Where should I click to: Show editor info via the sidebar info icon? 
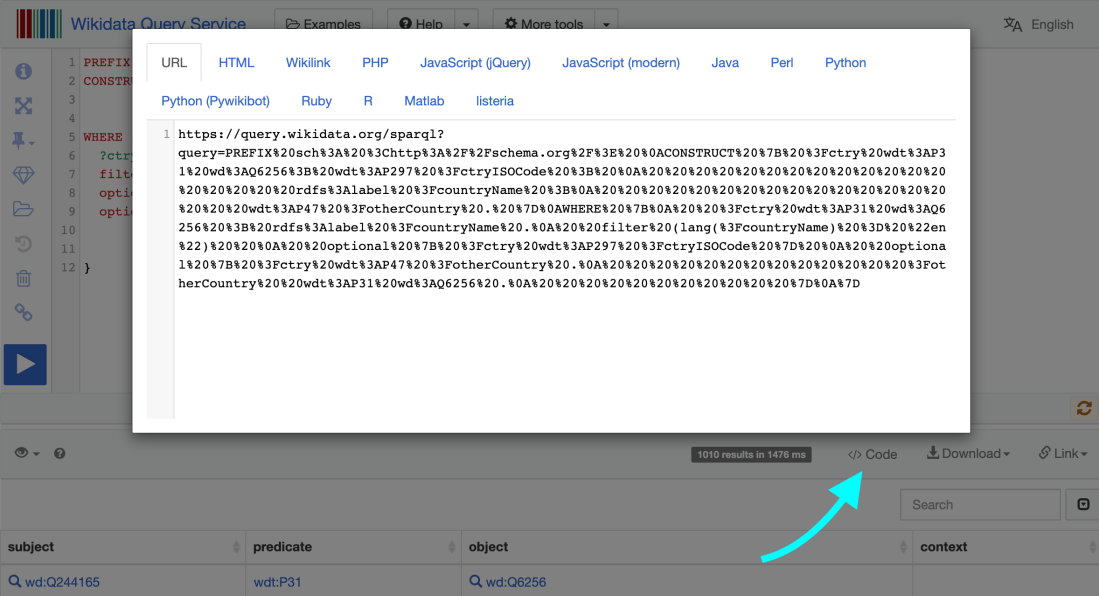(x=24, y=70)
